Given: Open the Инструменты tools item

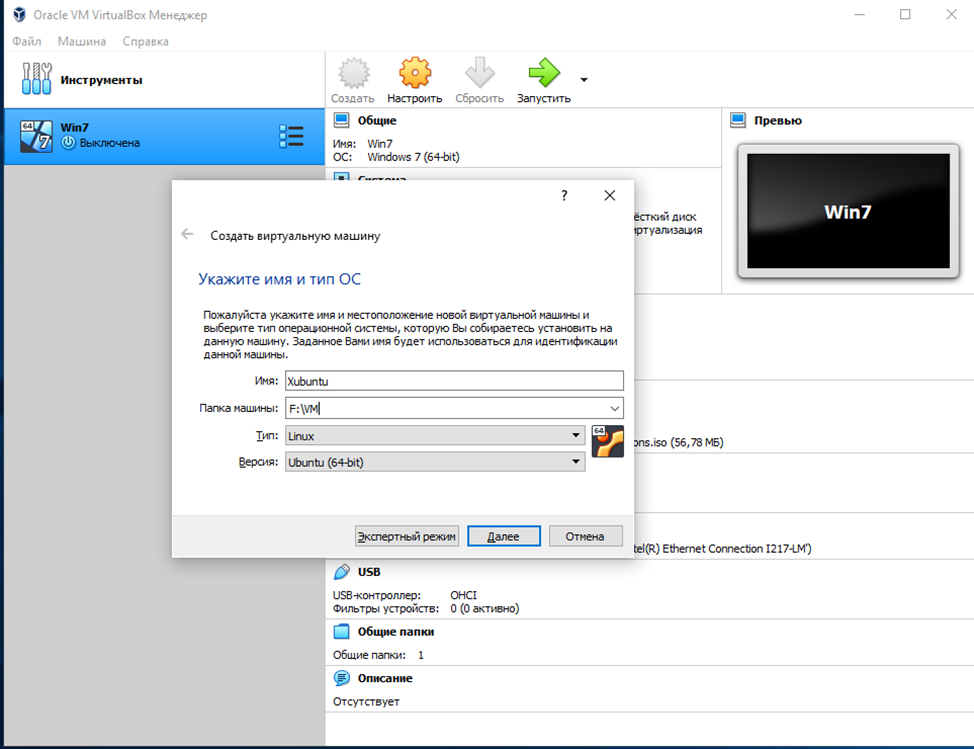Looking at the screenshot, I should pyautogui.click(x=165, y=79).
